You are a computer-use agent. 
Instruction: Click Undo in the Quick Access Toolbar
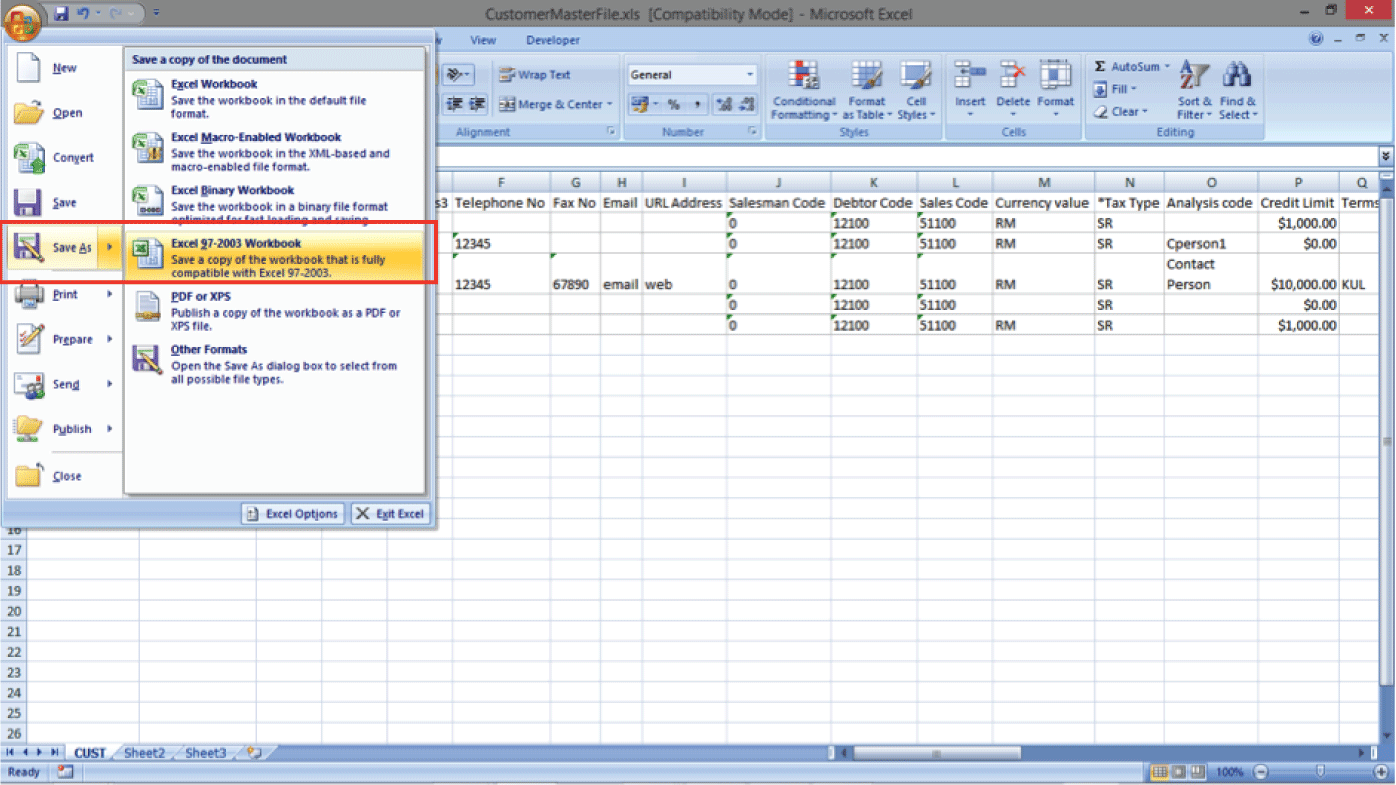point(84,14)
